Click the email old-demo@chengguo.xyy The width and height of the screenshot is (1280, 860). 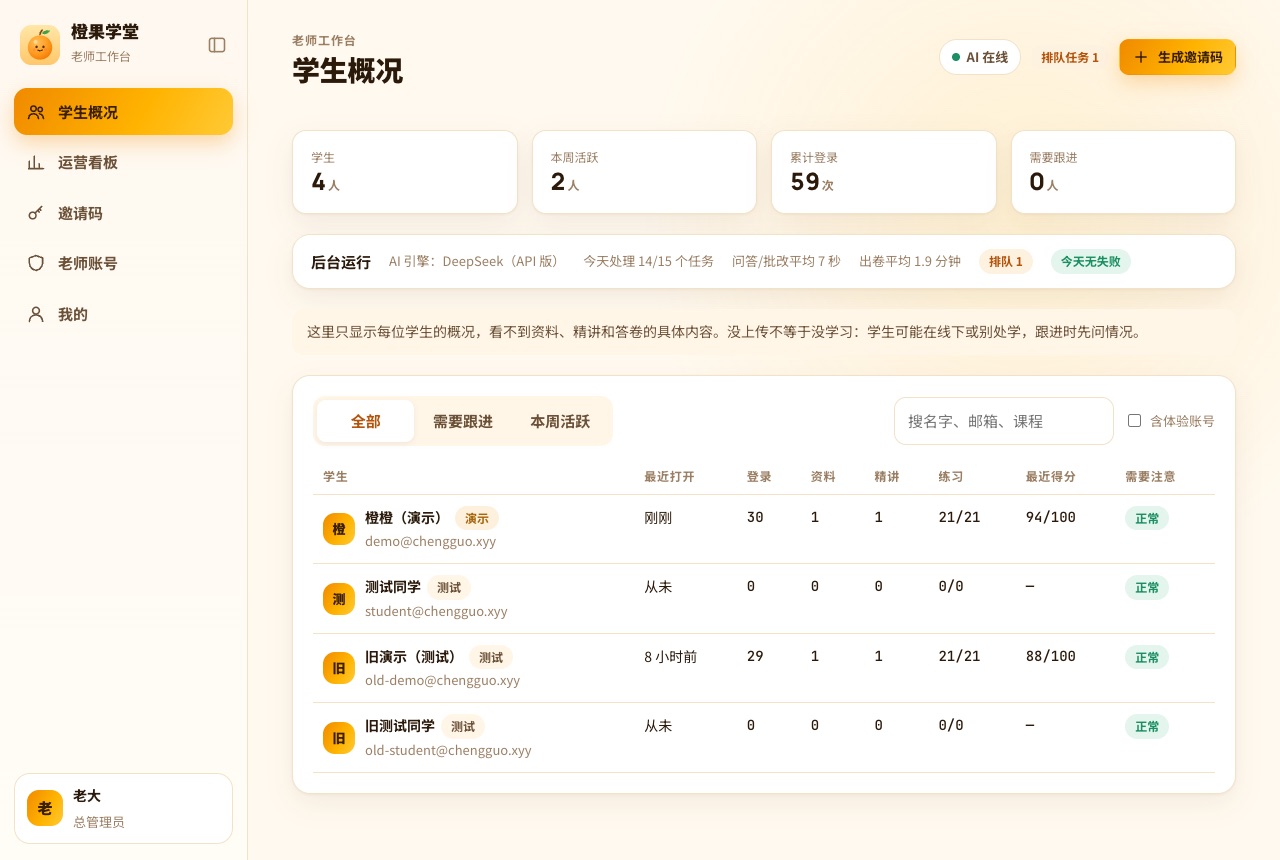pyautogui.click(x=442, y=680)
